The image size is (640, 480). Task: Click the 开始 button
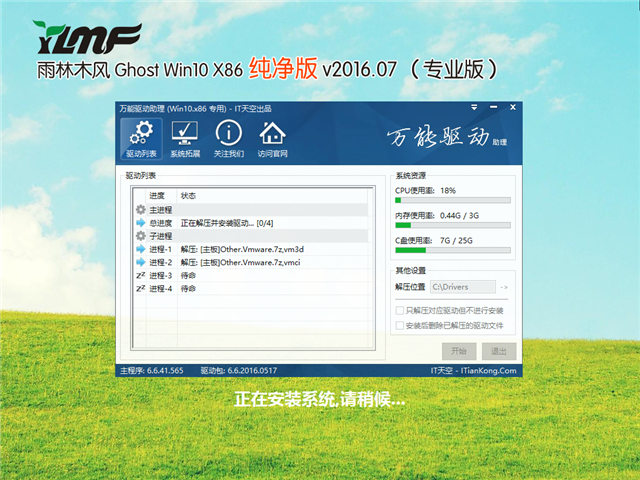pyautogui.click(x=459, y=351)
